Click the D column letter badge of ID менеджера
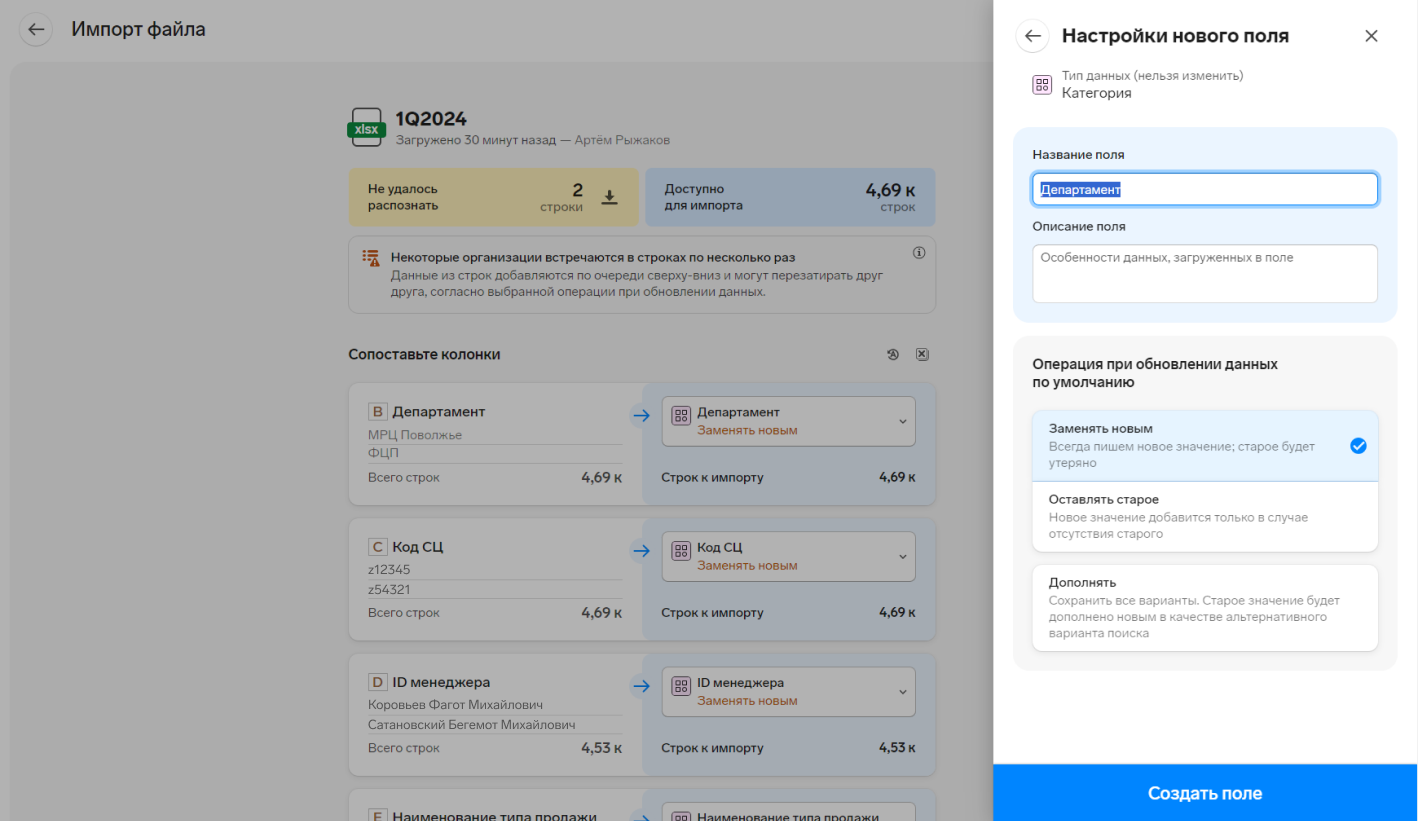This screenshot has width=1418, height=821. point(377,683)
